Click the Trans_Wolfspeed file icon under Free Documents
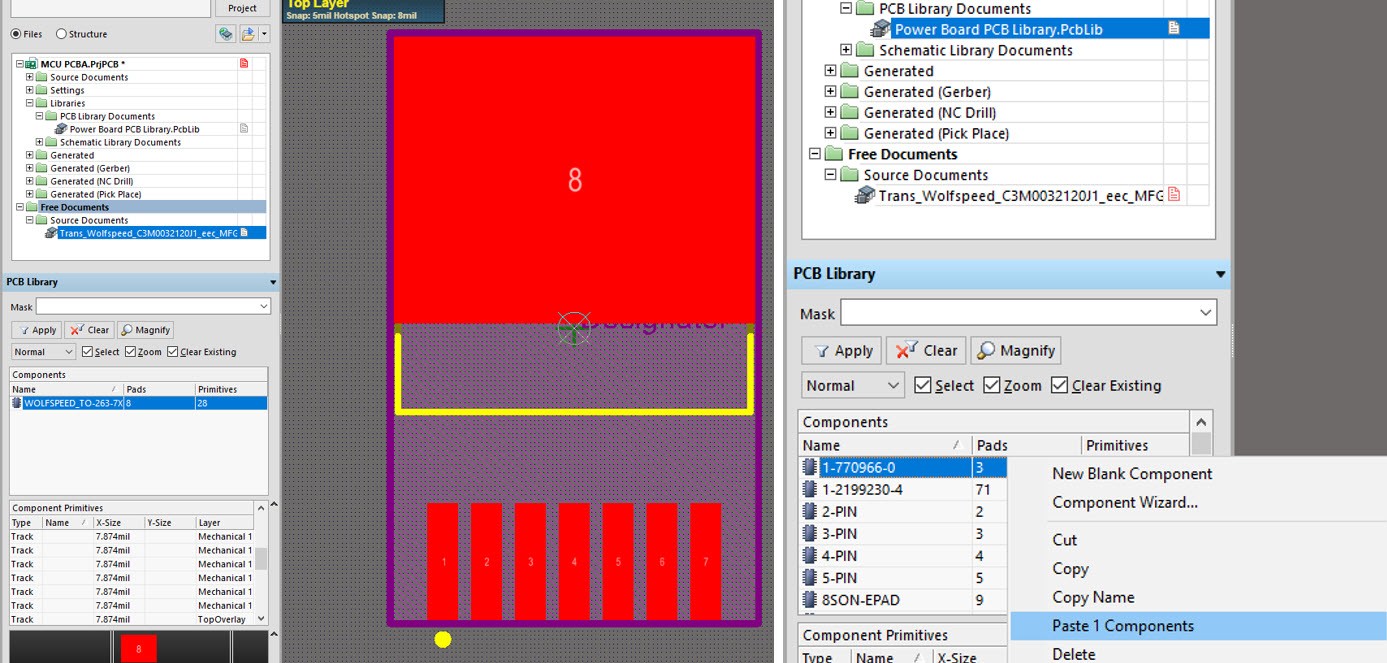The image size is (1387, 663). 866,194
